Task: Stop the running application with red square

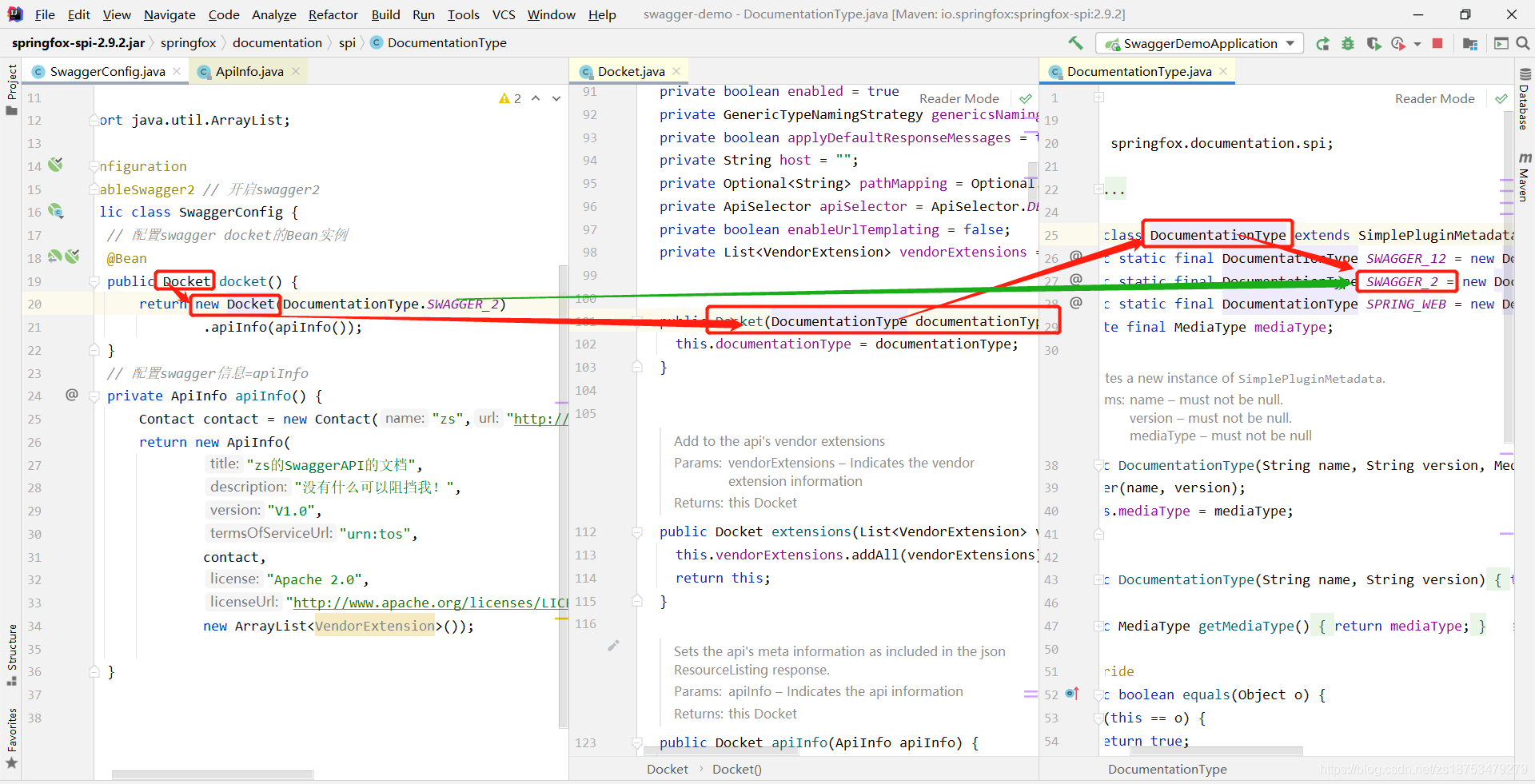Action: point(1437,43)
